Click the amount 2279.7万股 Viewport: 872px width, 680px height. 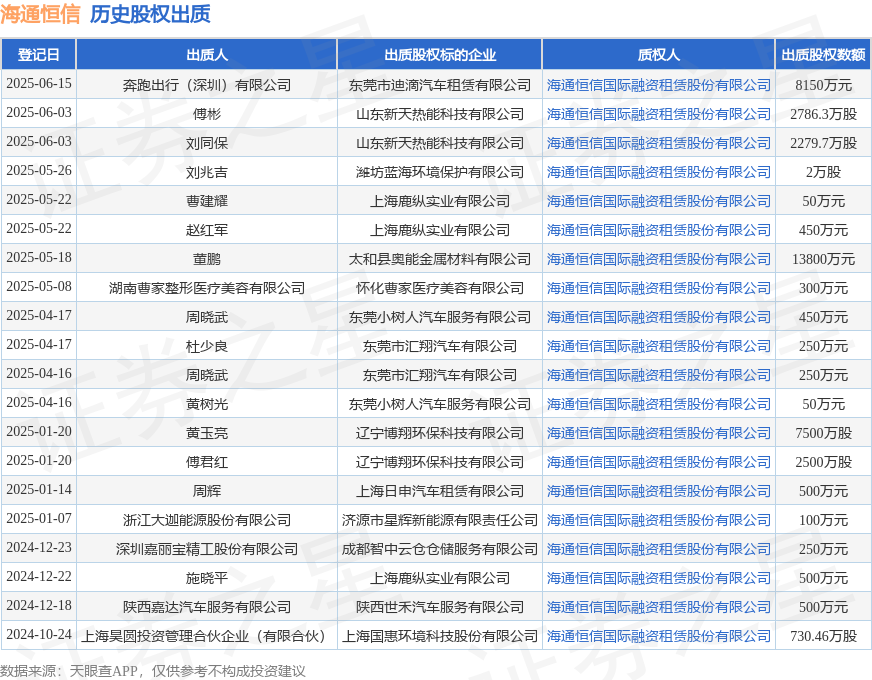coord(823,143)
